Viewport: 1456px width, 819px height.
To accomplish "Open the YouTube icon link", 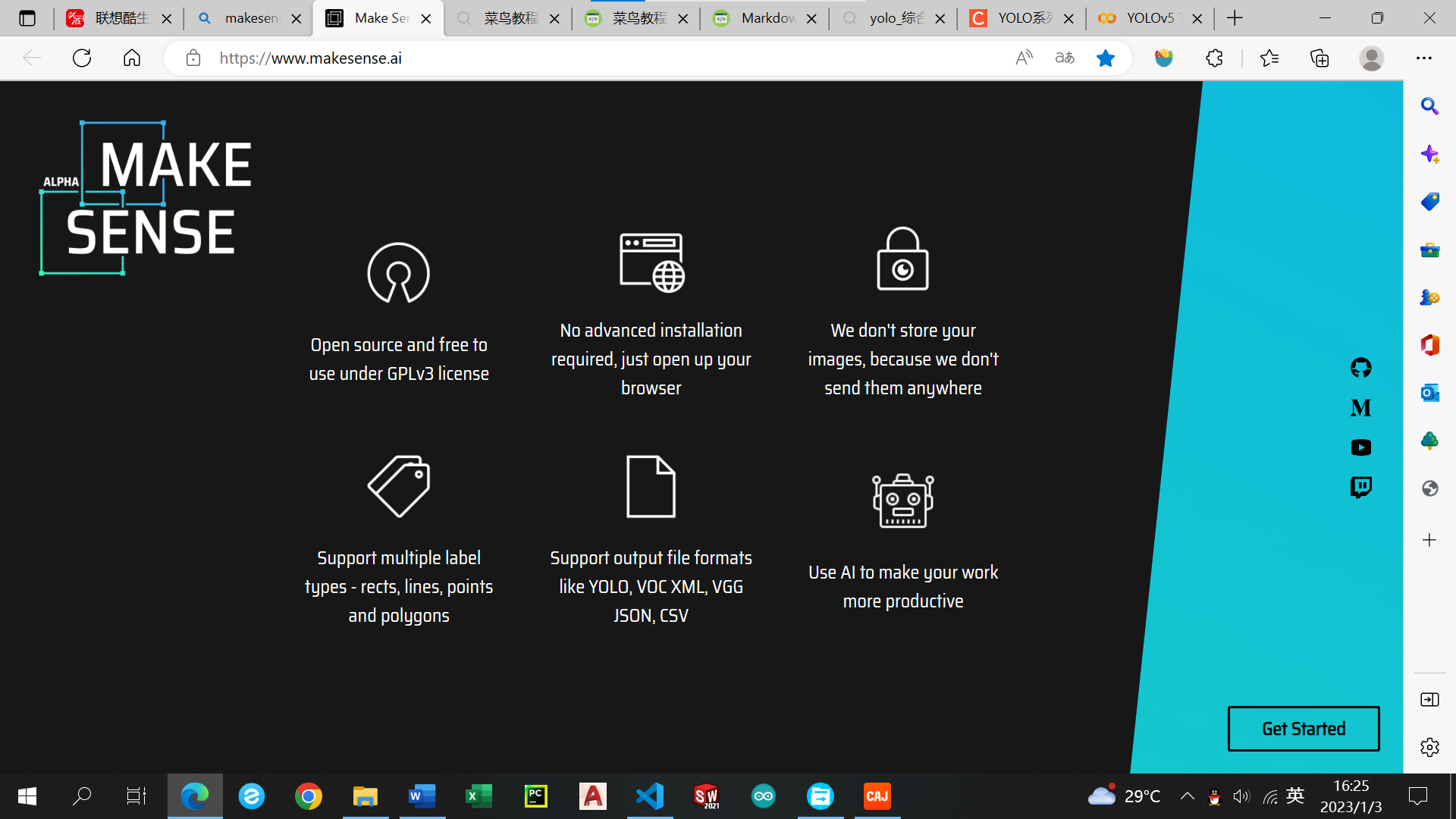I will [x=1360, y=447].
